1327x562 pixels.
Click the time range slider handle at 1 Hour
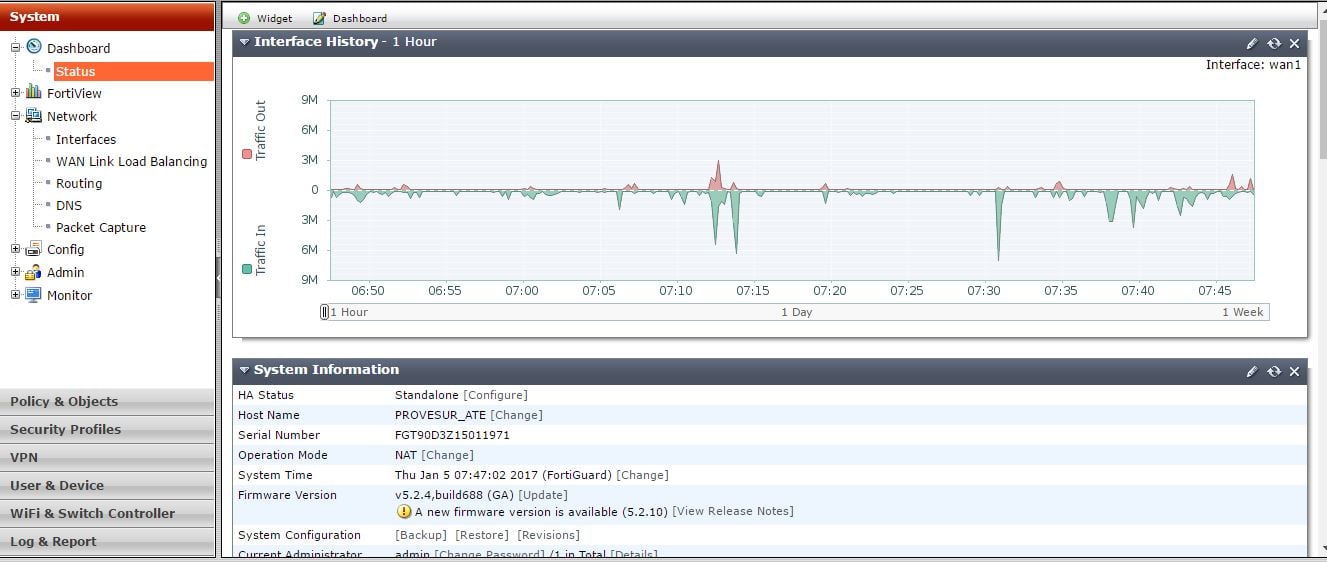(x=324, y=312)
